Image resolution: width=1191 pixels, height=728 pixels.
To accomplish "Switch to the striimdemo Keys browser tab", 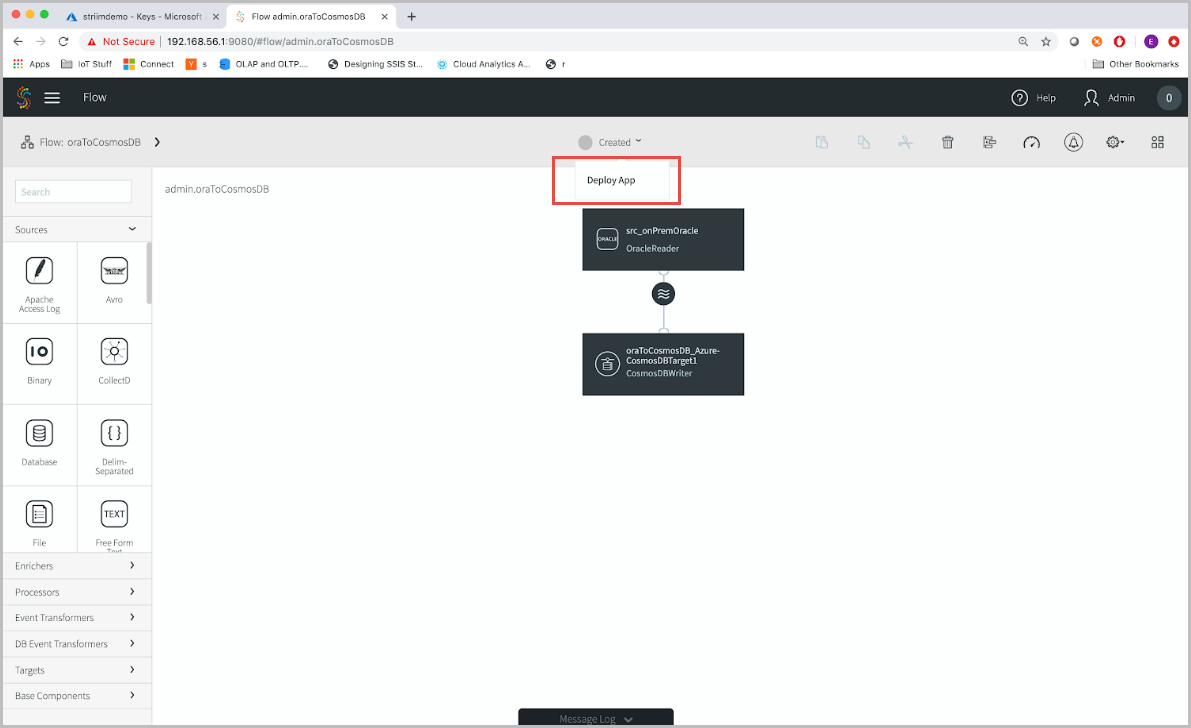I will [142, 16].
